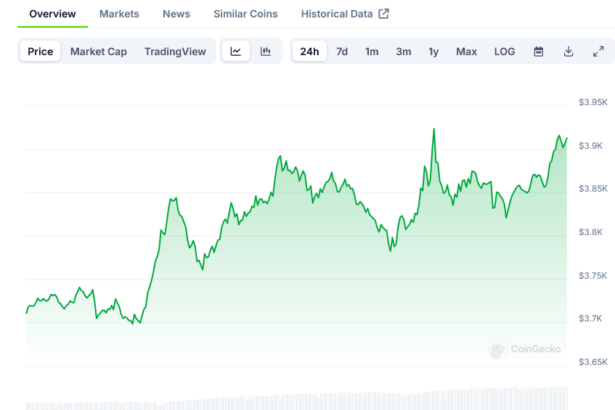Open the calendar date range picker
This screenshot has height=410, width=615.
click(538, 51)
